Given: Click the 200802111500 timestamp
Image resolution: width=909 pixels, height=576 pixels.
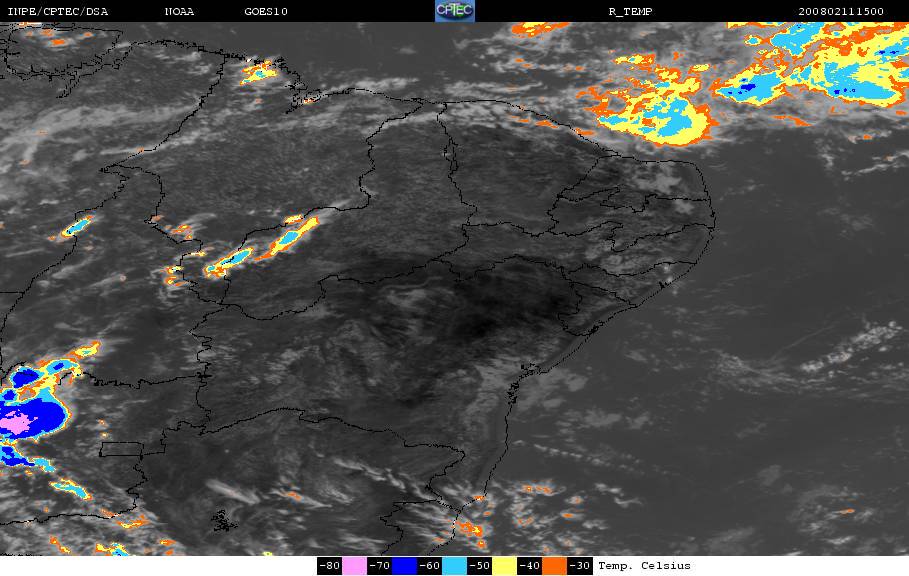Looking at the screenshot, I should click(841, 12).
